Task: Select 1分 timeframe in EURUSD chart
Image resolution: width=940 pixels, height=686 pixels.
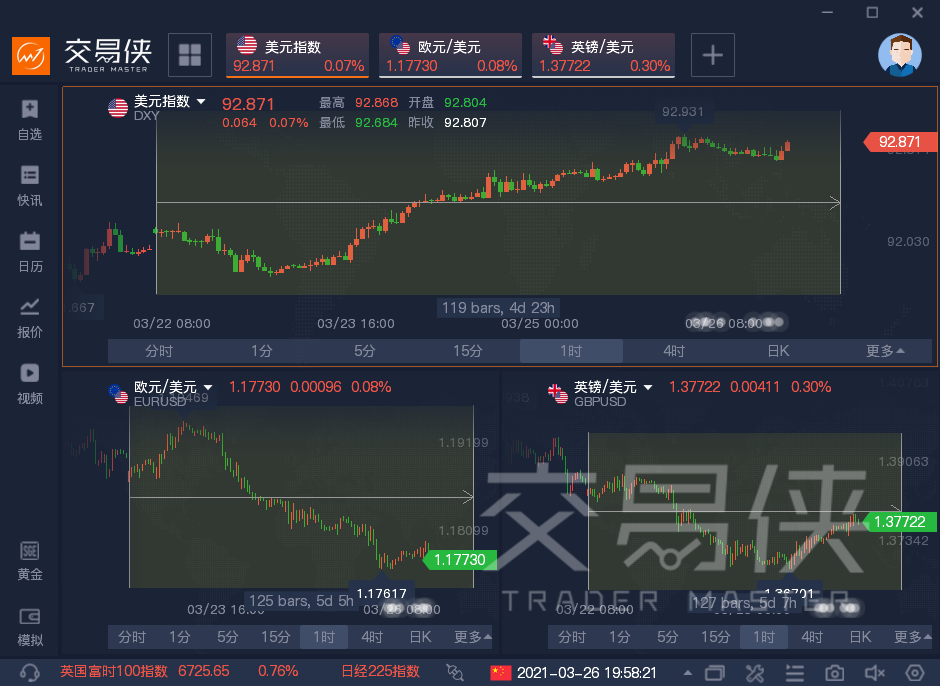Action: [180, 637]
